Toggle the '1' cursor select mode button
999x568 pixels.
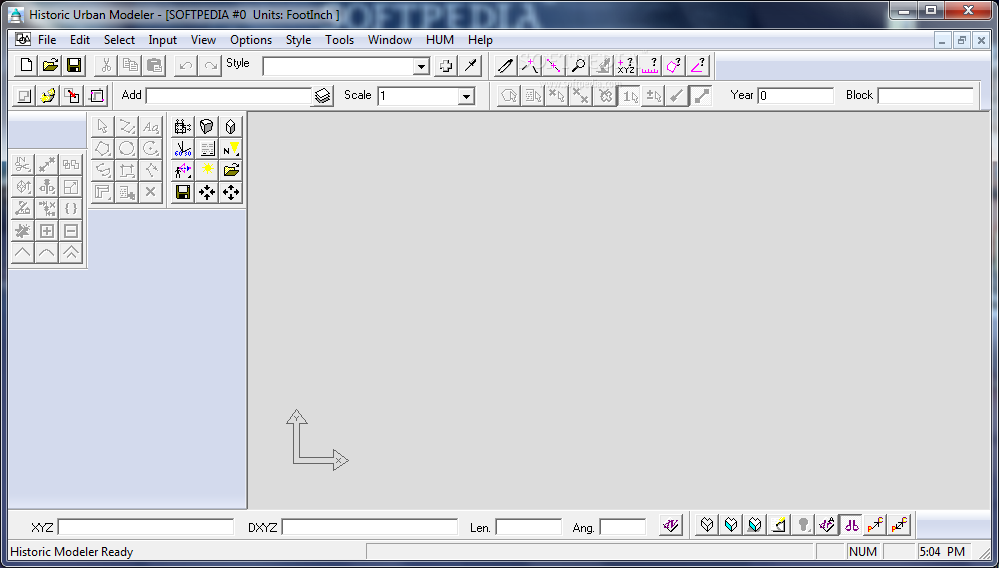[x=629, y=96]
